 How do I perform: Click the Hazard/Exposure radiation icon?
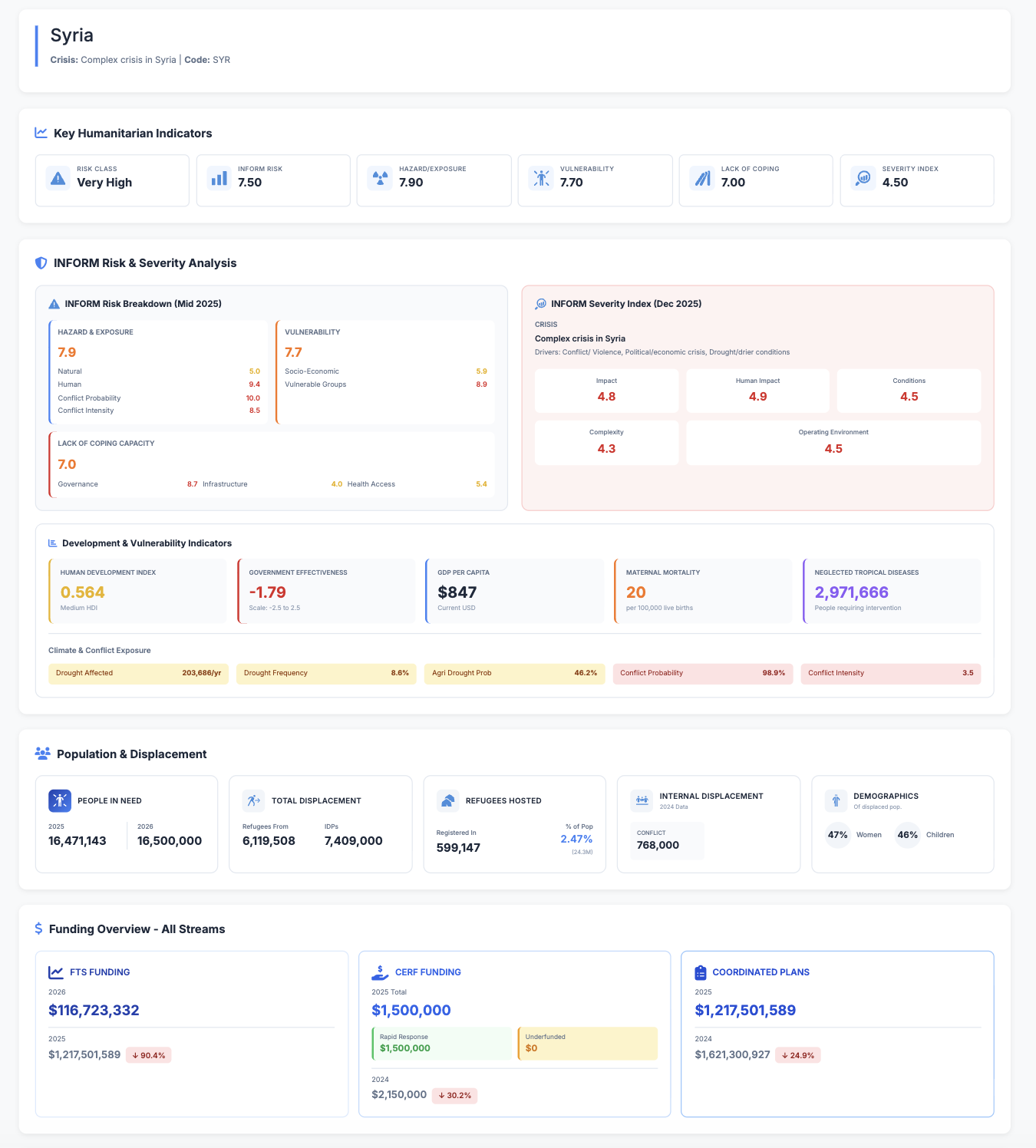point(380,178)
